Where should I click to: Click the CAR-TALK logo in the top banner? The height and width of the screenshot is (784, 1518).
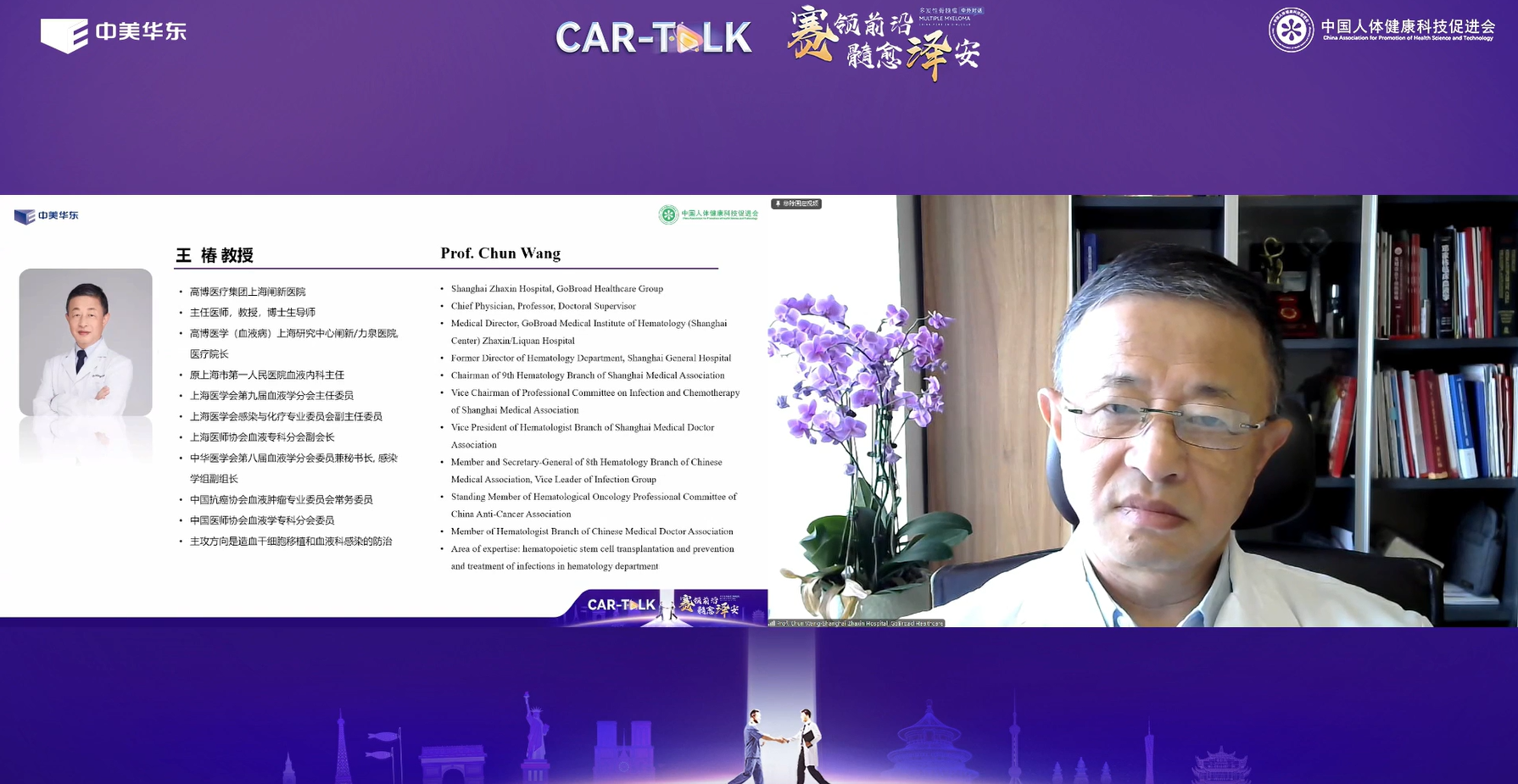654,37
